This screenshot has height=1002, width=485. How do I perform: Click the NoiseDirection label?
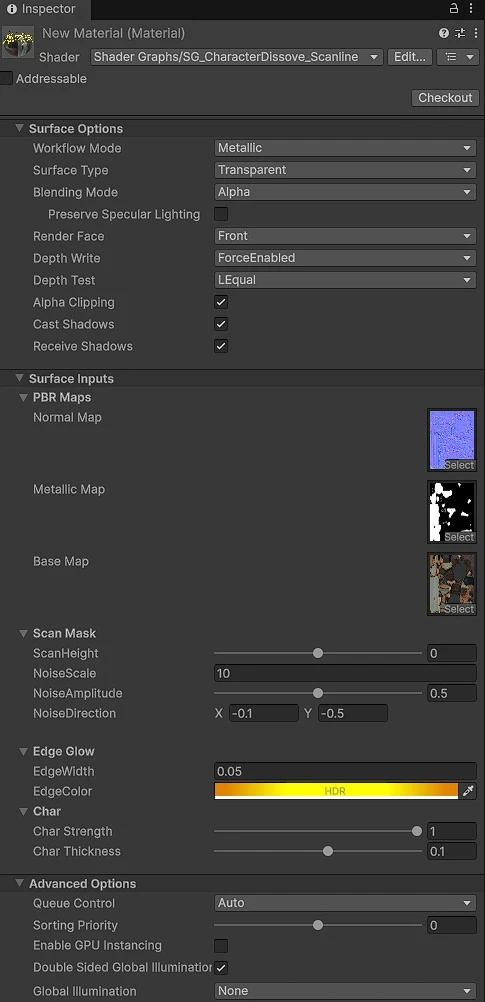(75, 713)
